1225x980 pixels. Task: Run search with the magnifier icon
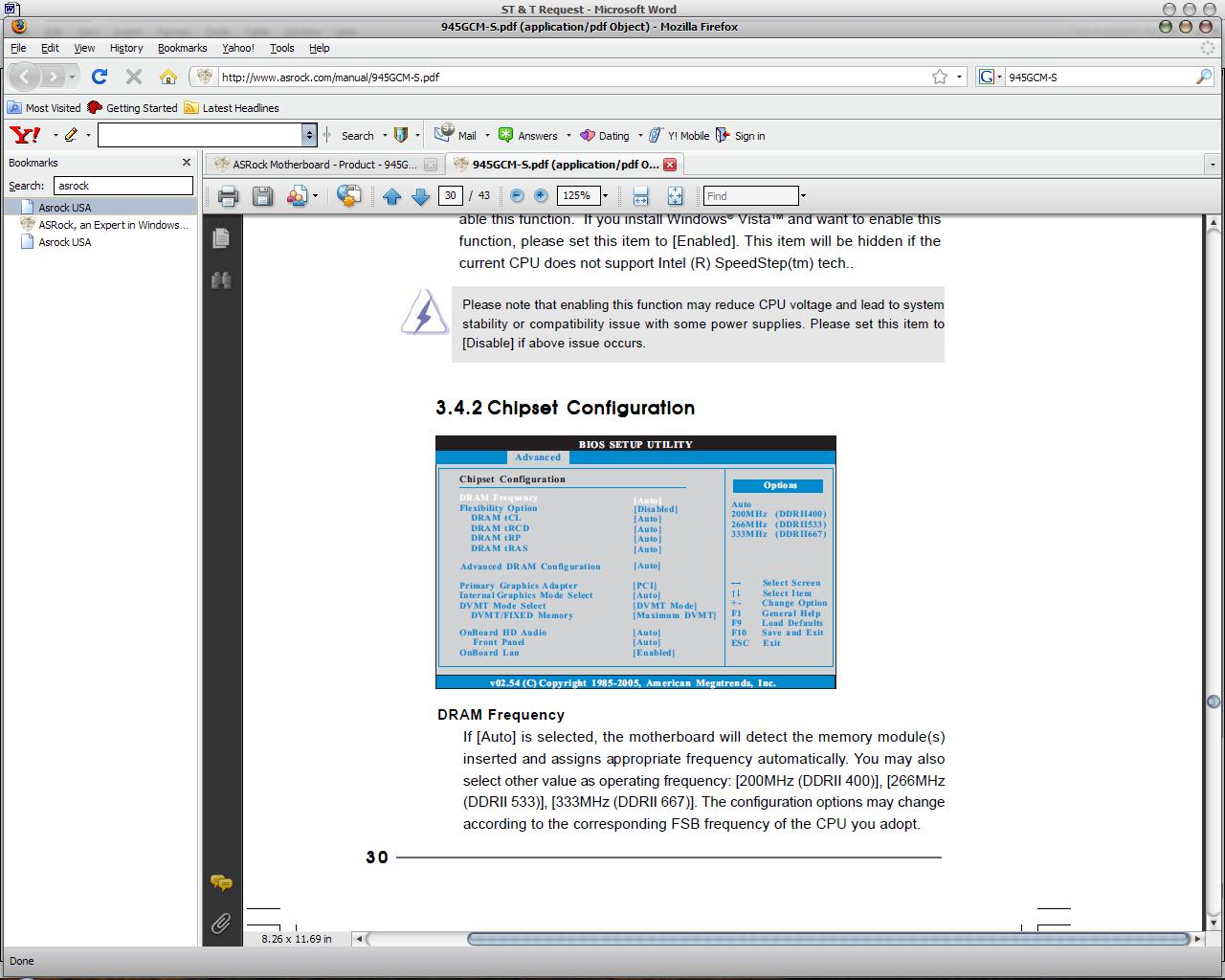[1204, 77]
